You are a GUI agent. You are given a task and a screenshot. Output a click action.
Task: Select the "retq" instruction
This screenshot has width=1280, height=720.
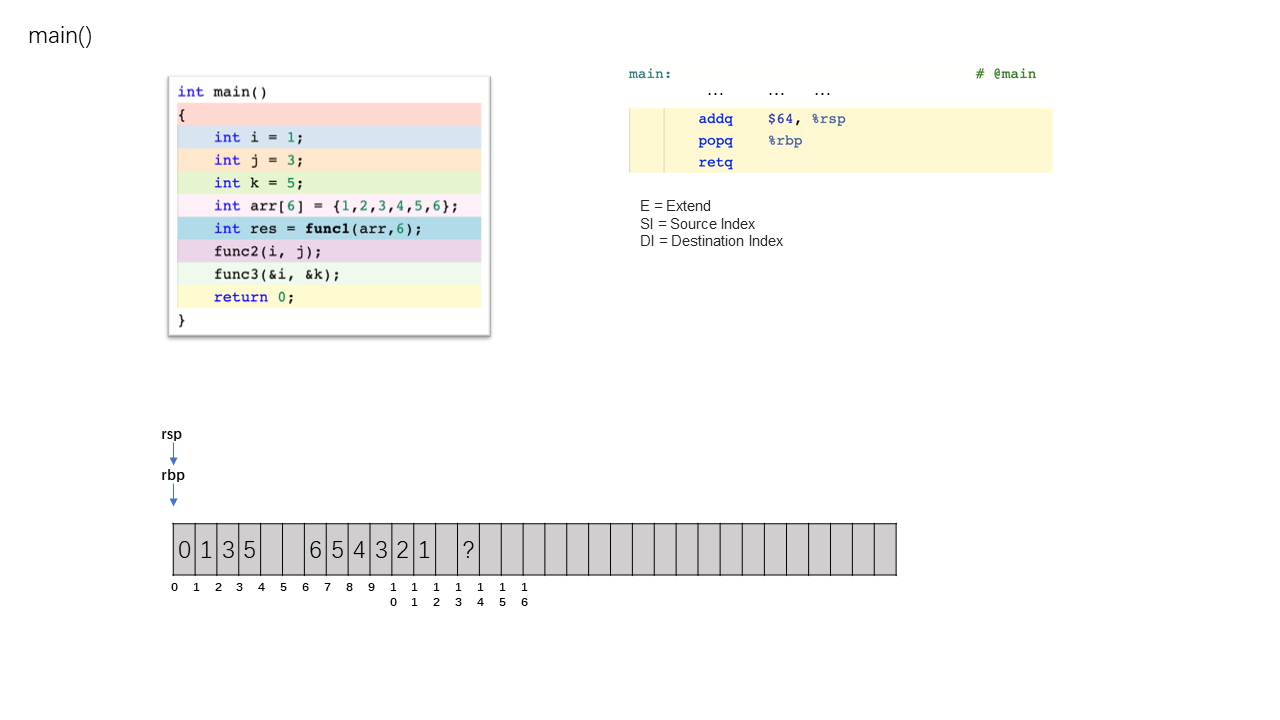pyautogui.click(x=716, y=163)
